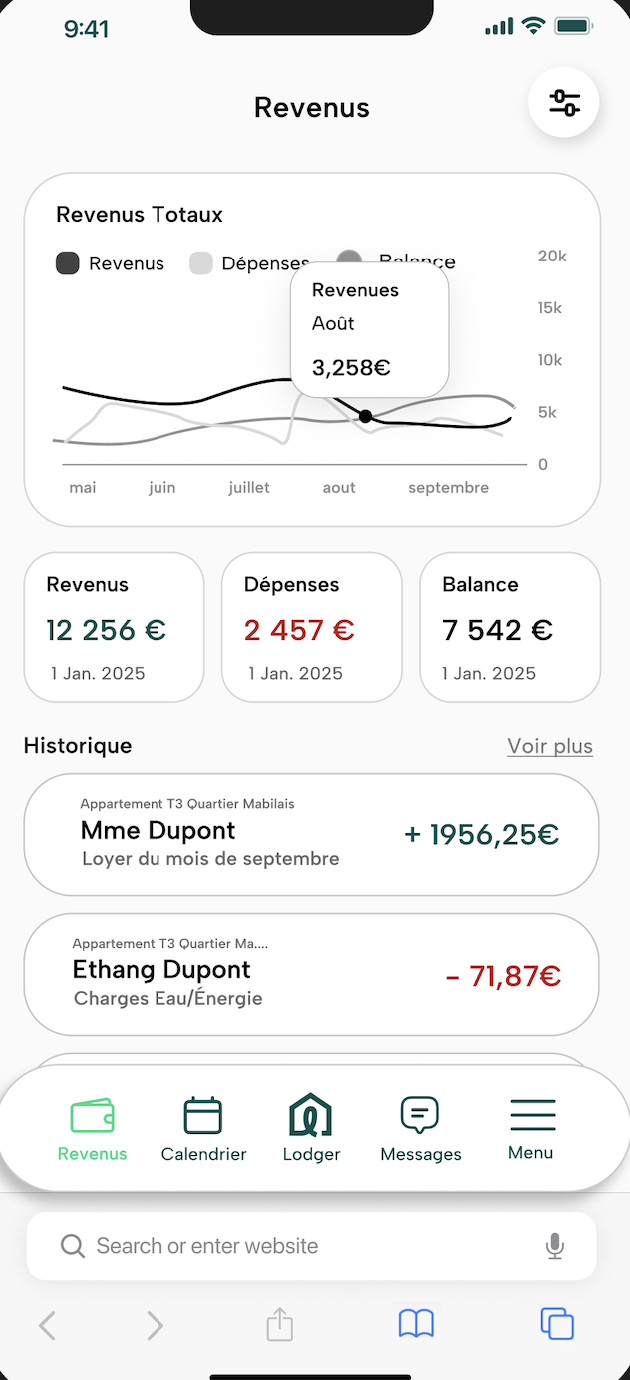This screenshot has height=1380, width=630.
Task: Tap the browser back arrow
Action: tap(47, 1325)
